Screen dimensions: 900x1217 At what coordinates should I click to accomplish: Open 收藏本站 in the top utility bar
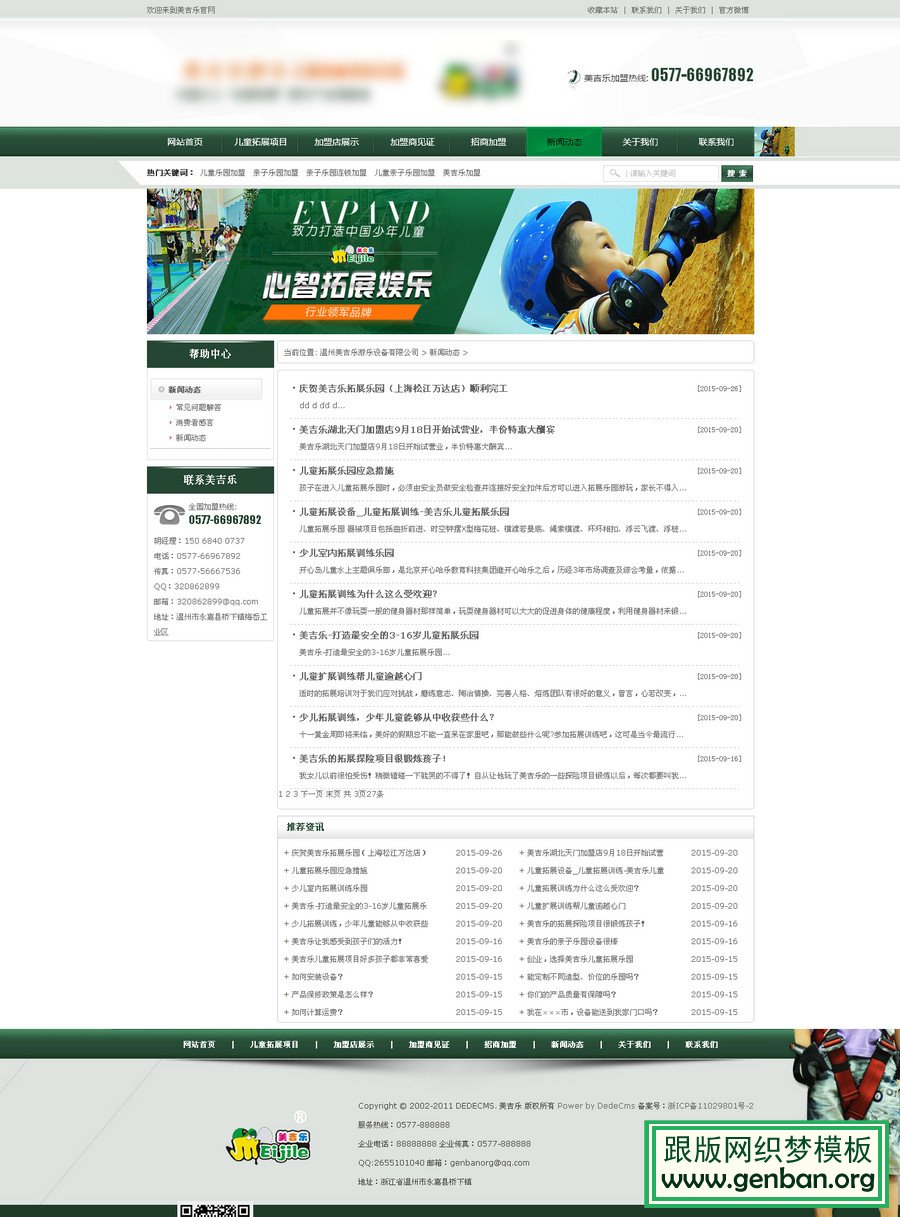coord(602,10)
